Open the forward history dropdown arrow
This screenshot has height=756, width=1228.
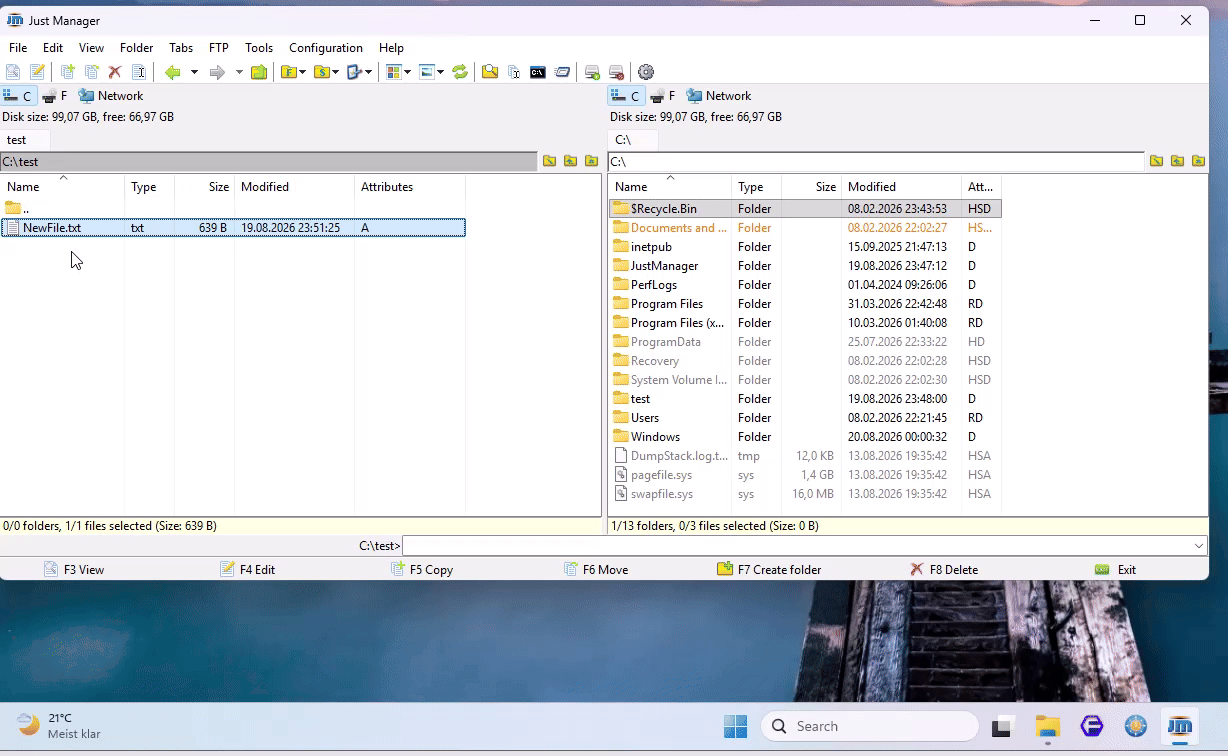[x=239, y=72]
